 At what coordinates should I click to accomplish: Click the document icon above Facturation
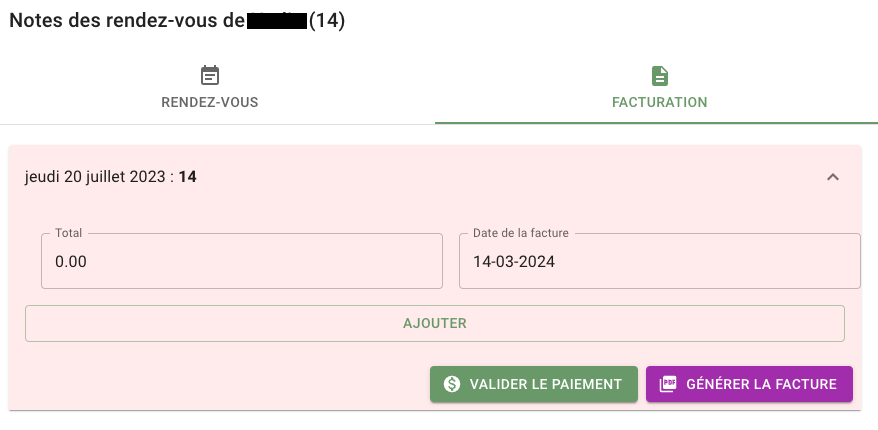click(x=660, y=76)
